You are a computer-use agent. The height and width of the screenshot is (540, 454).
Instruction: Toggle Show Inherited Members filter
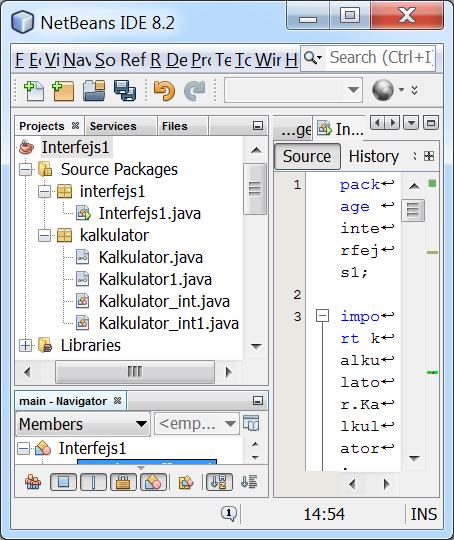pos(33,482)
